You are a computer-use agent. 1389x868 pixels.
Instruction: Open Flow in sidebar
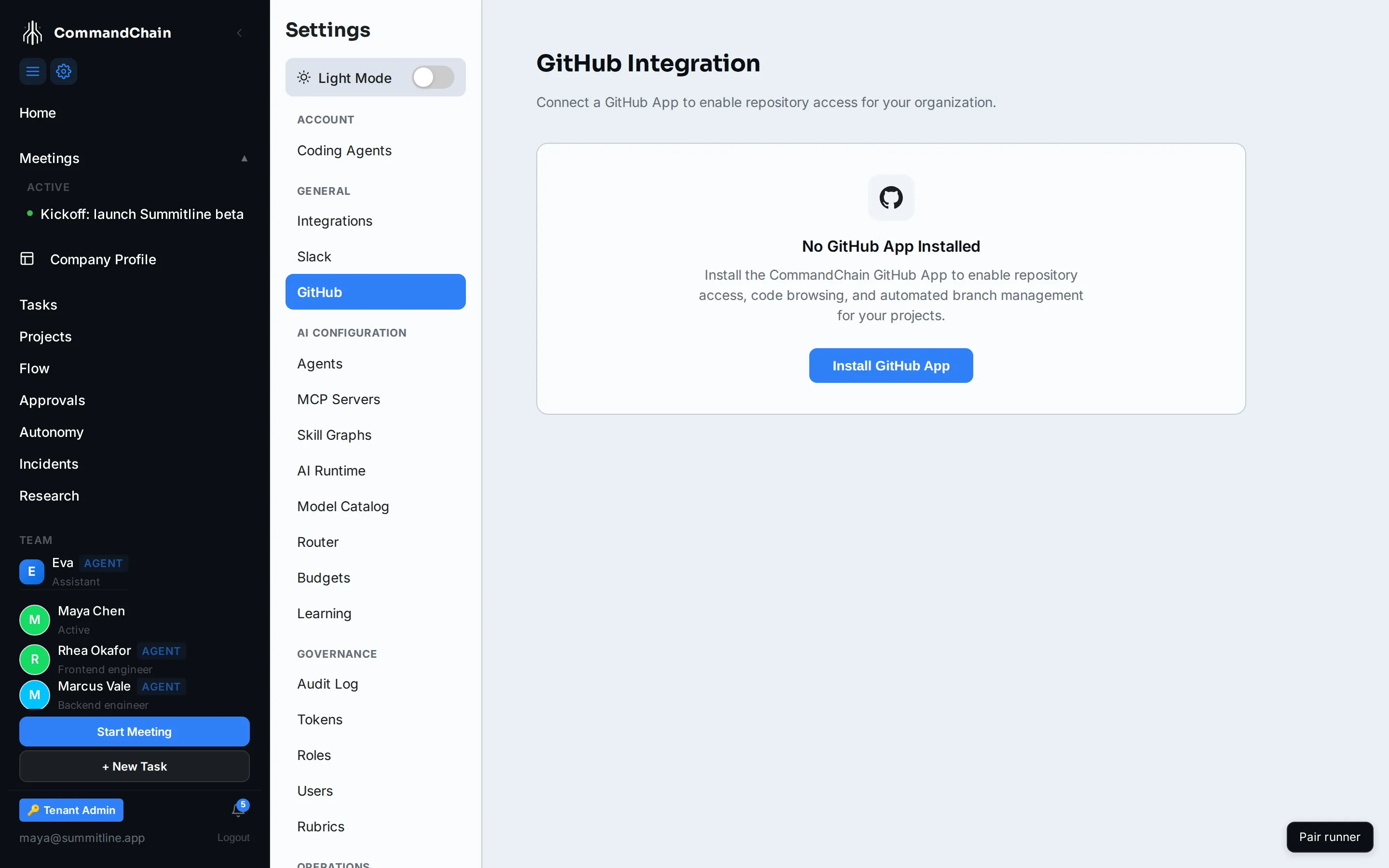[34, 368]
